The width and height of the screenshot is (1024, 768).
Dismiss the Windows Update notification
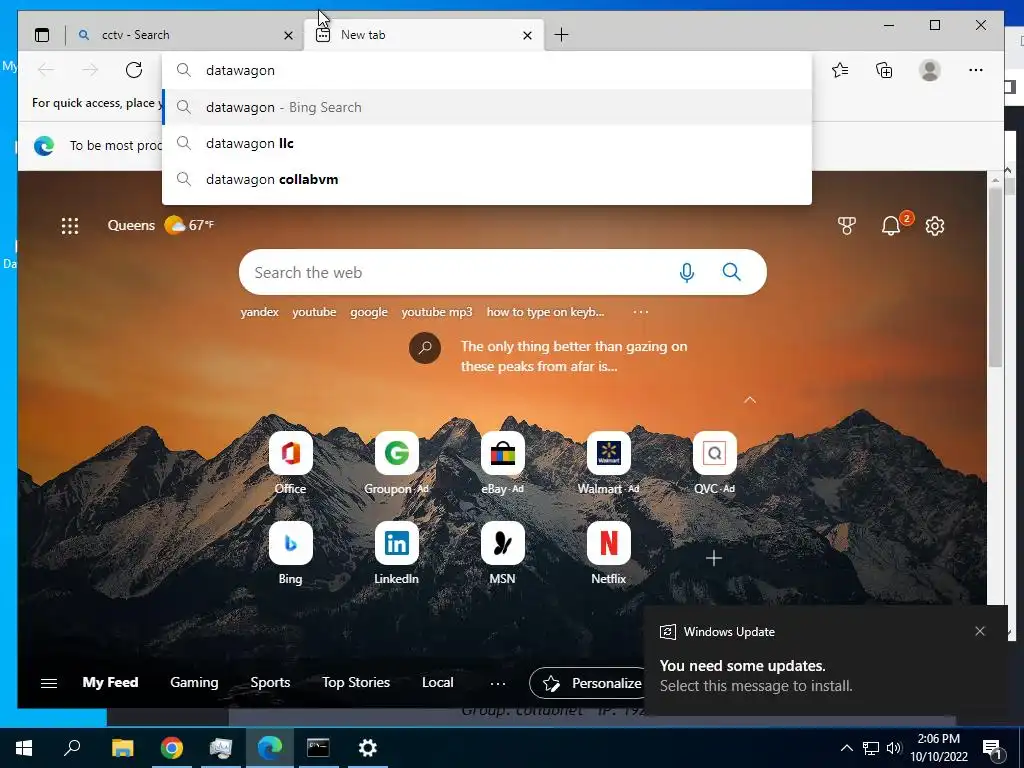(979, 631)
